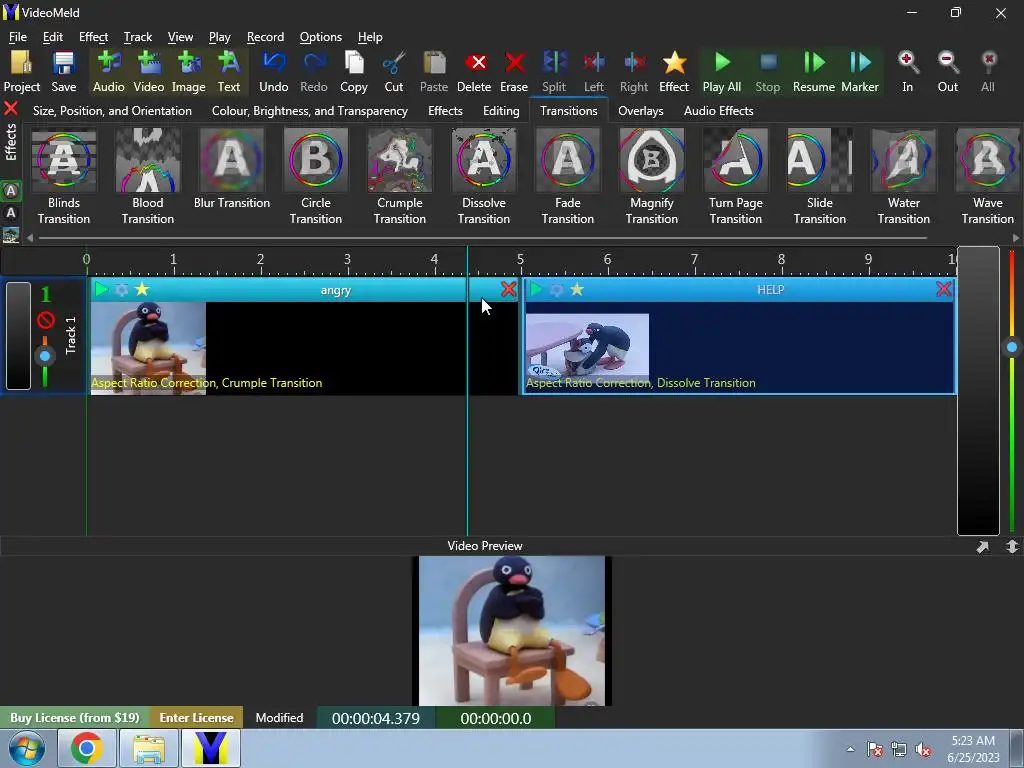Select the HELP clip penguin thumbnail
1024x768 pixels.
[x=587, y=346]
